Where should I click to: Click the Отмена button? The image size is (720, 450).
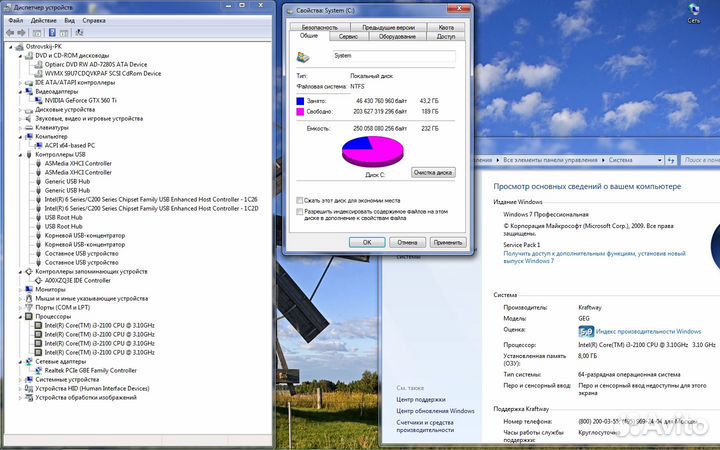click(x=407, y=242)
